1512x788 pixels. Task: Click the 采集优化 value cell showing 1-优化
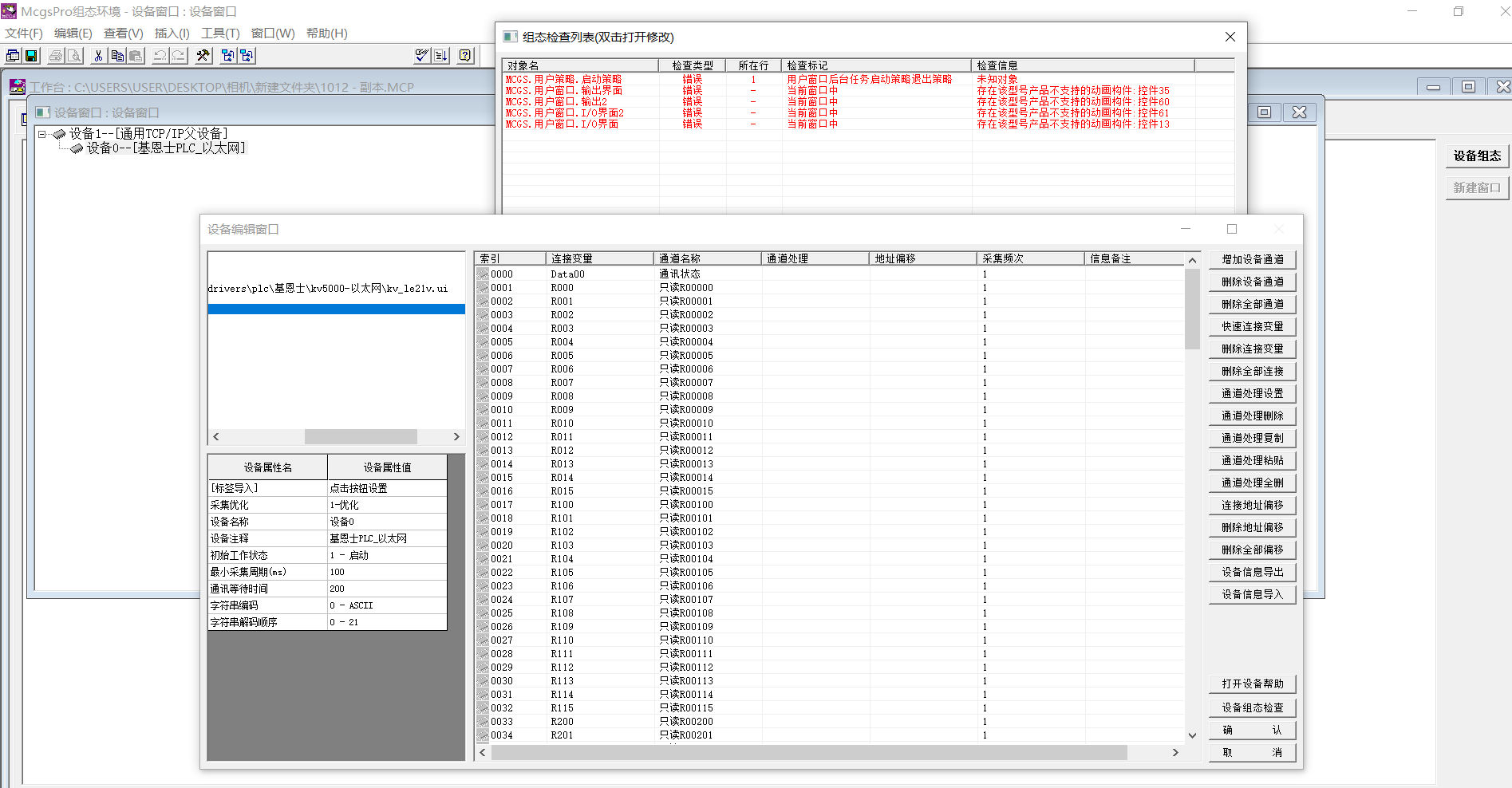387,505
